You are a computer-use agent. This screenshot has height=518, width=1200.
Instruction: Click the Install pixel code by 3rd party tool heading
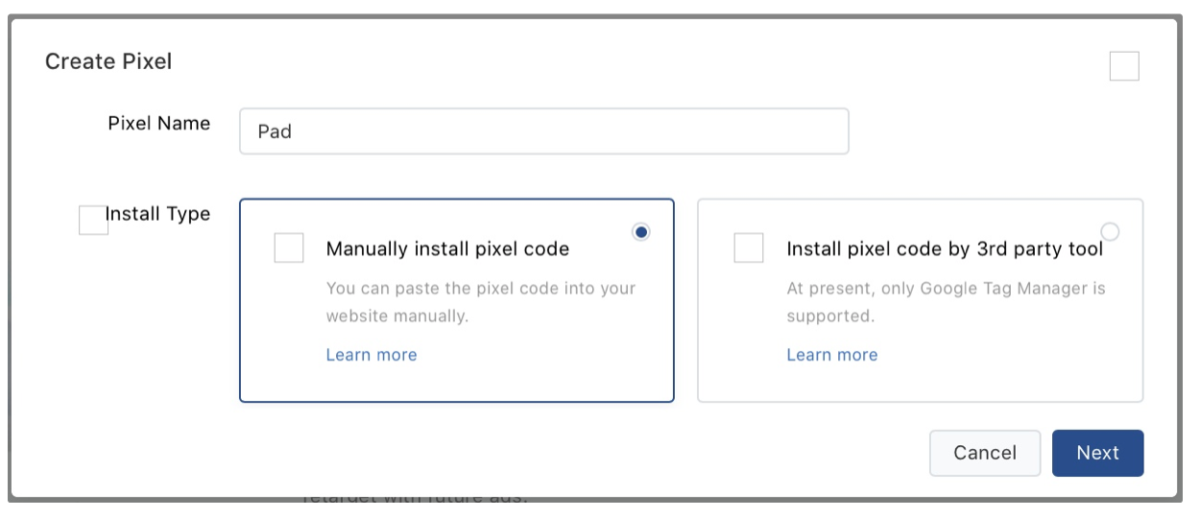tap(944, 249)
